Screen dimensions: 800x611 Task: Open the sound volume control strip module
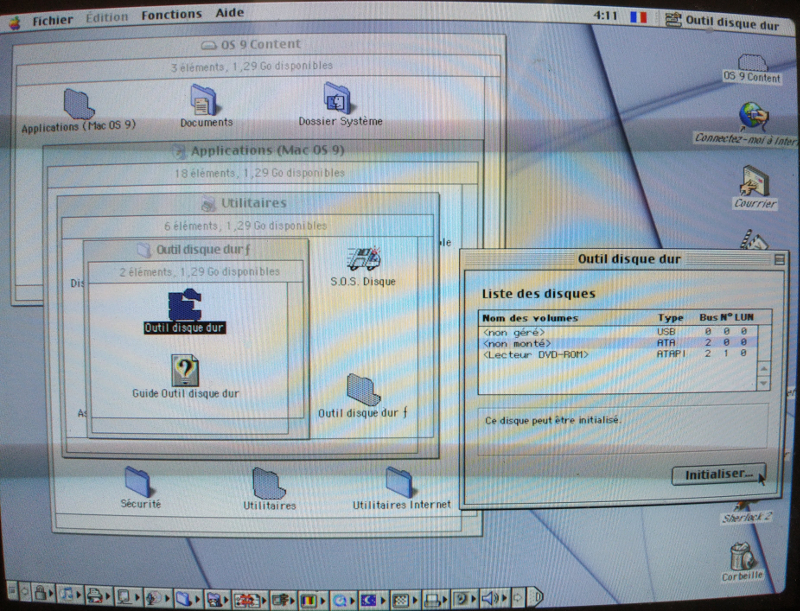click(490, 598)
